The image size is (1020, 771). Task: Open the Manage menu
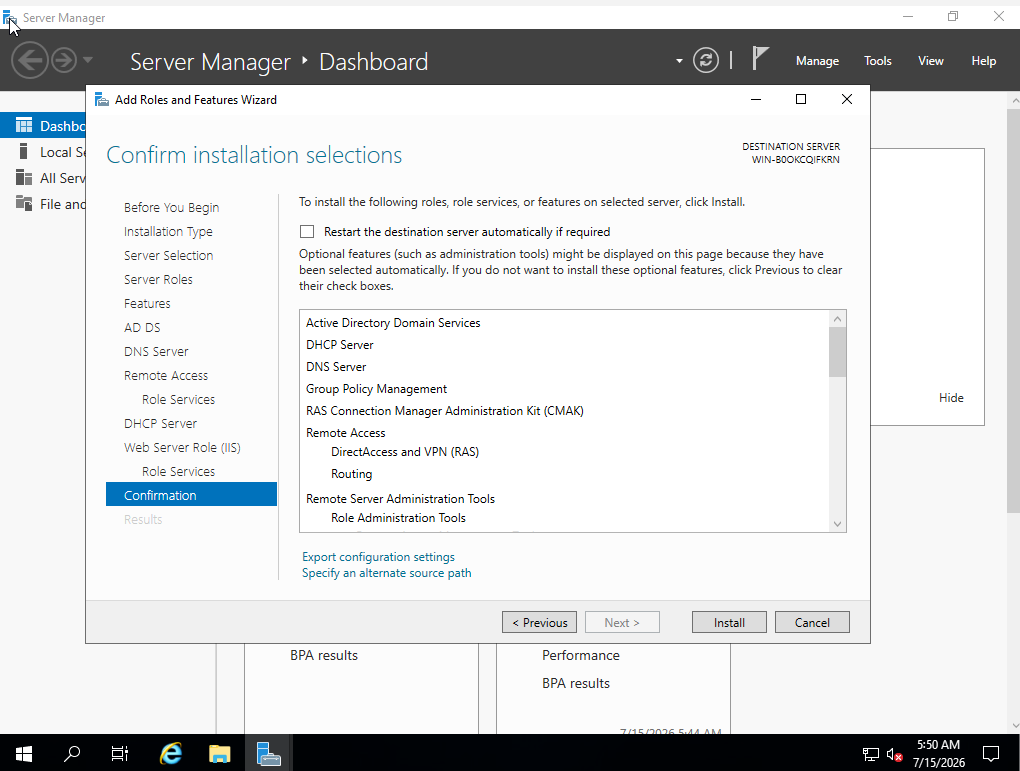coord(817,61)
